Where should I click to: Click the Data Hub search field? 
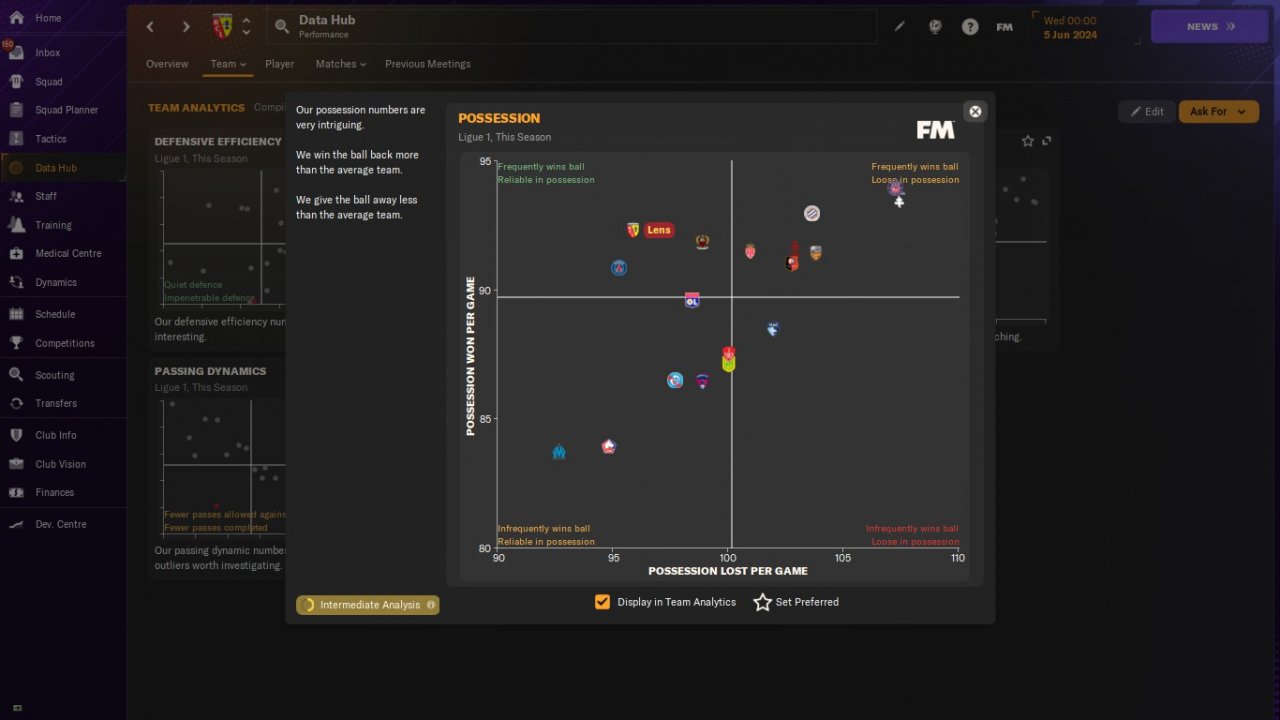[572, 27]
